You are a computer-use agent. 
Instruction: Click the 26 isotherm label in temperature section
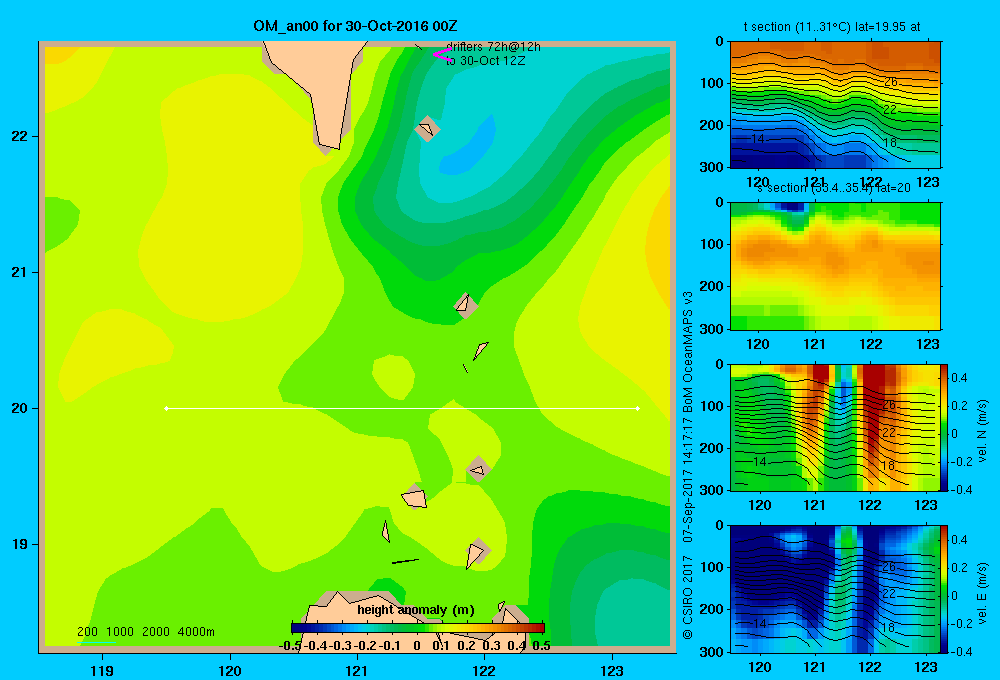891,82
